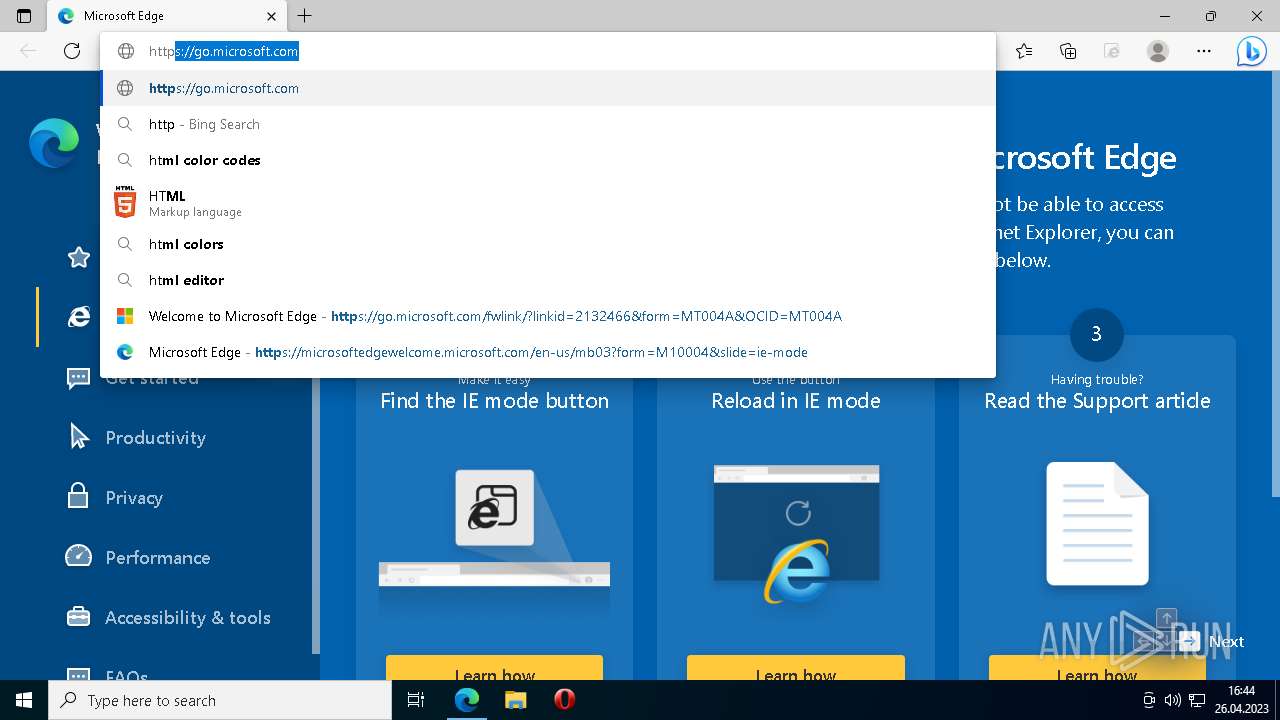Viewport: 1280px width, 720px height.
Task: Close the Microsoft Edge tab
Action: pos(272,16)
